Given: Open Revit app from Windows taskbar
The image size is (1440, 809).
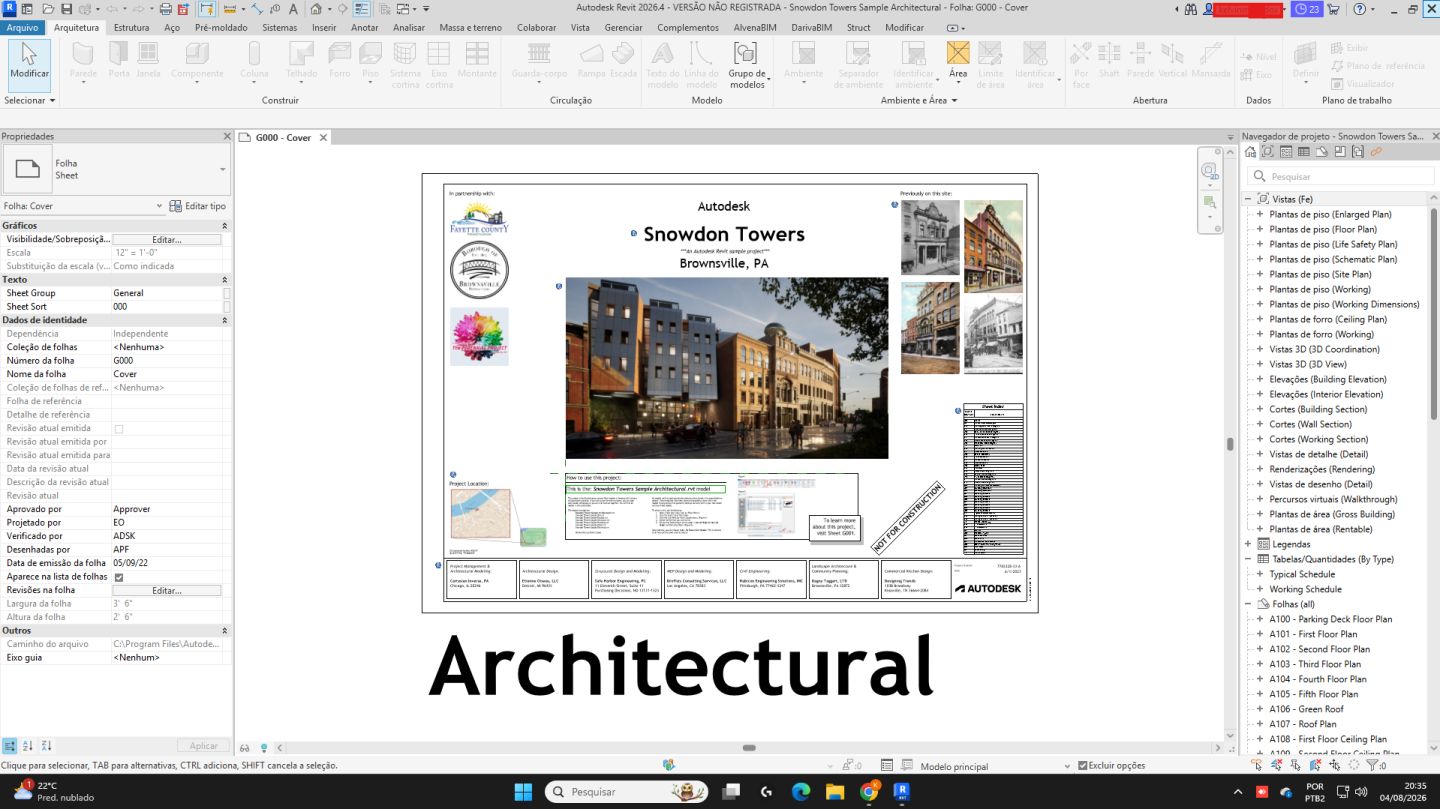Looking at the screenshot, I should (x=901, y=791).
